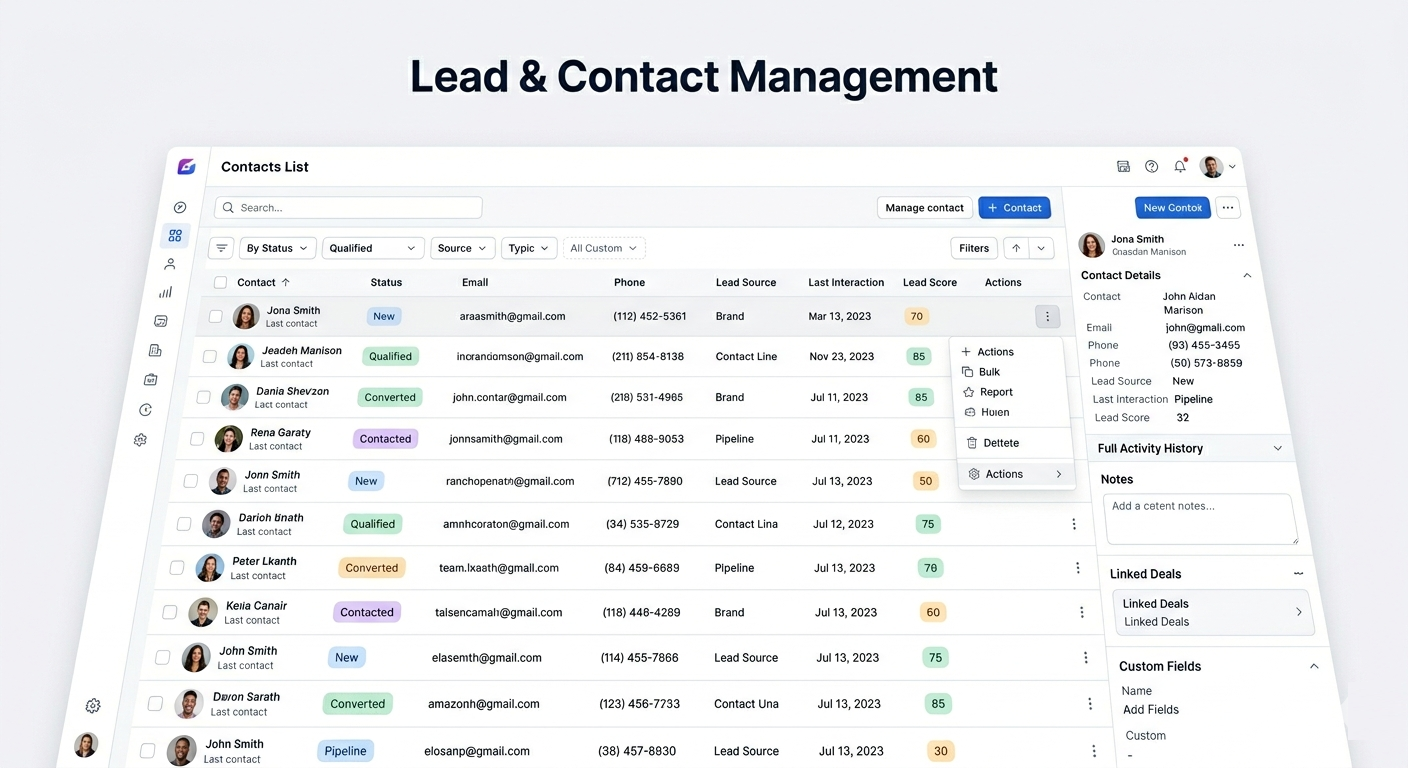Image resolution: width=1408 pixels, height=768 pixels.
Task: Click Jeadeh Manison's lead score badge of 85
Action: [x=919, y=356]
